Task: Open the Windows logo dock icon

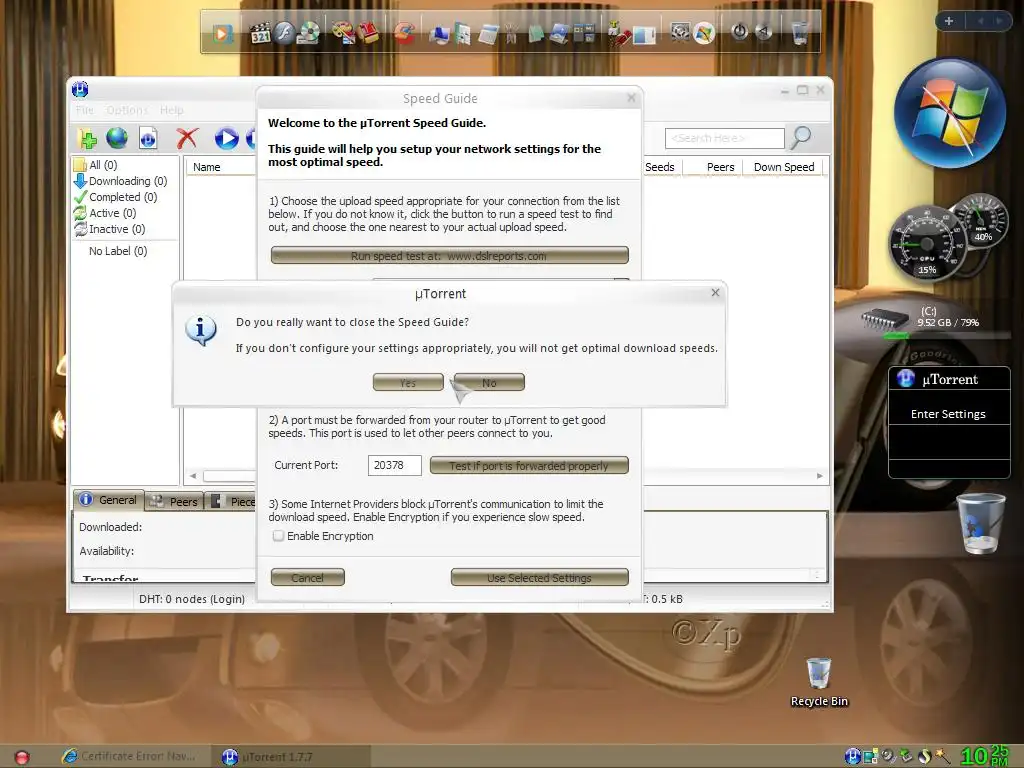Action: 704,33
